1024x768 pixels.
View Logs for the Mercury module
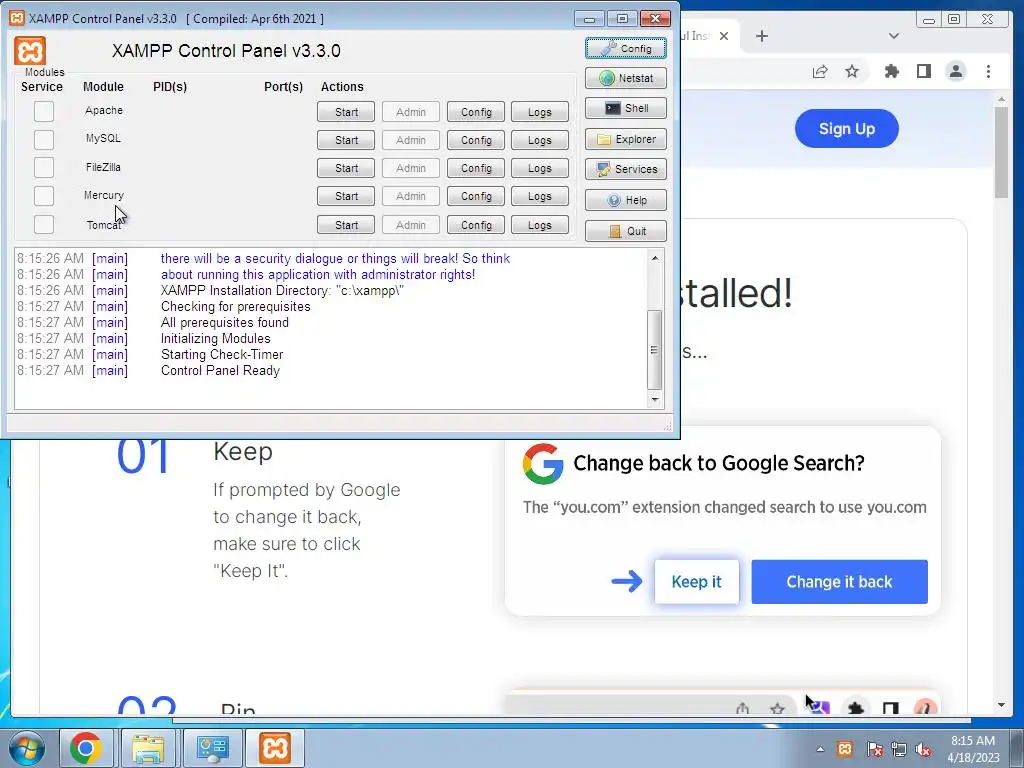point(539,196)
